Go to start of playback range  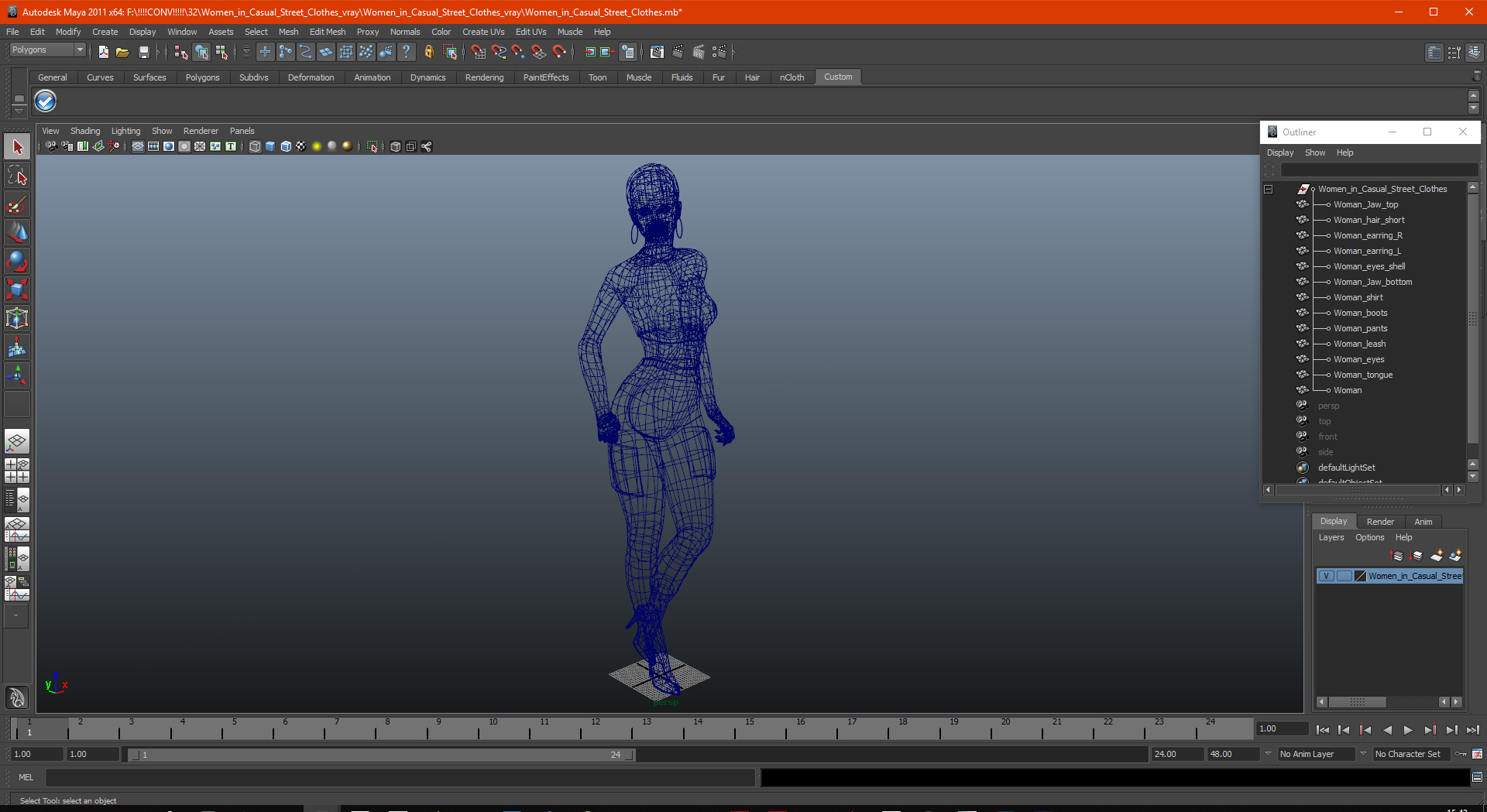[1323, 730]
